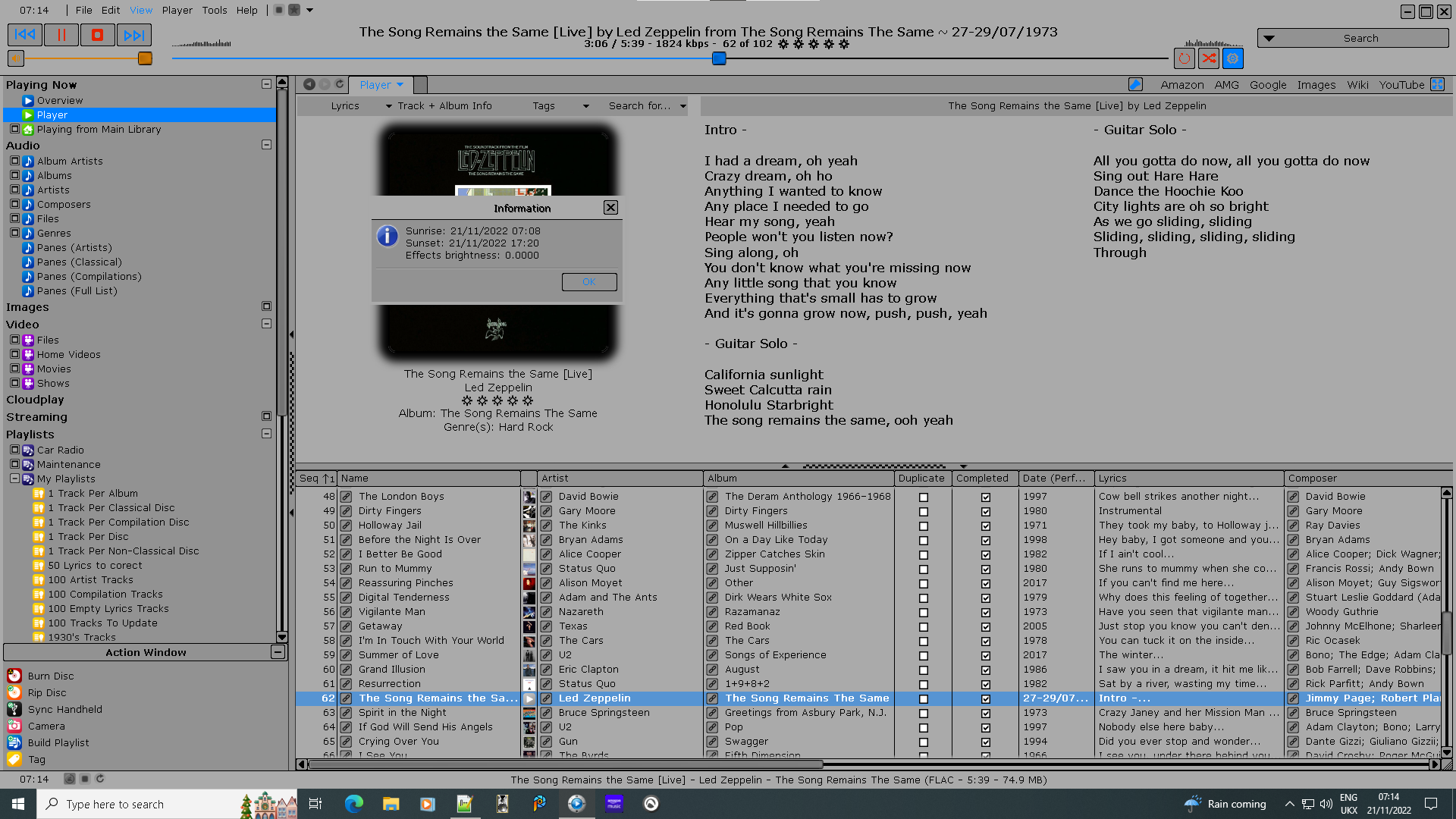Click the volume speaker icon
The image size is (1456, 819).
click(x=16, y=58)
